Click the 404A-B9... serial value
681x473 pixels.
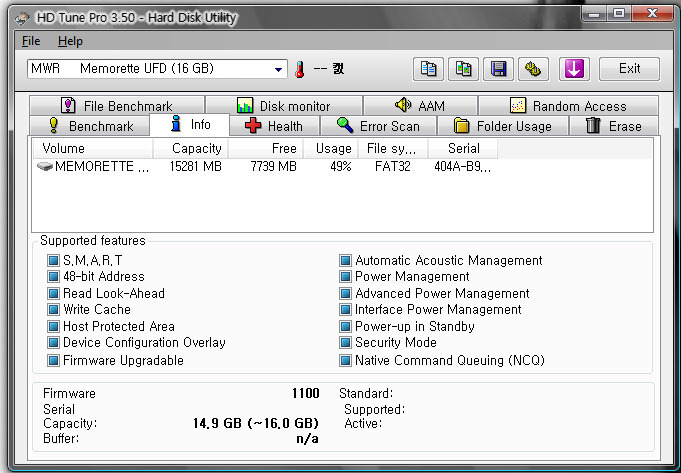click(463, 166)
